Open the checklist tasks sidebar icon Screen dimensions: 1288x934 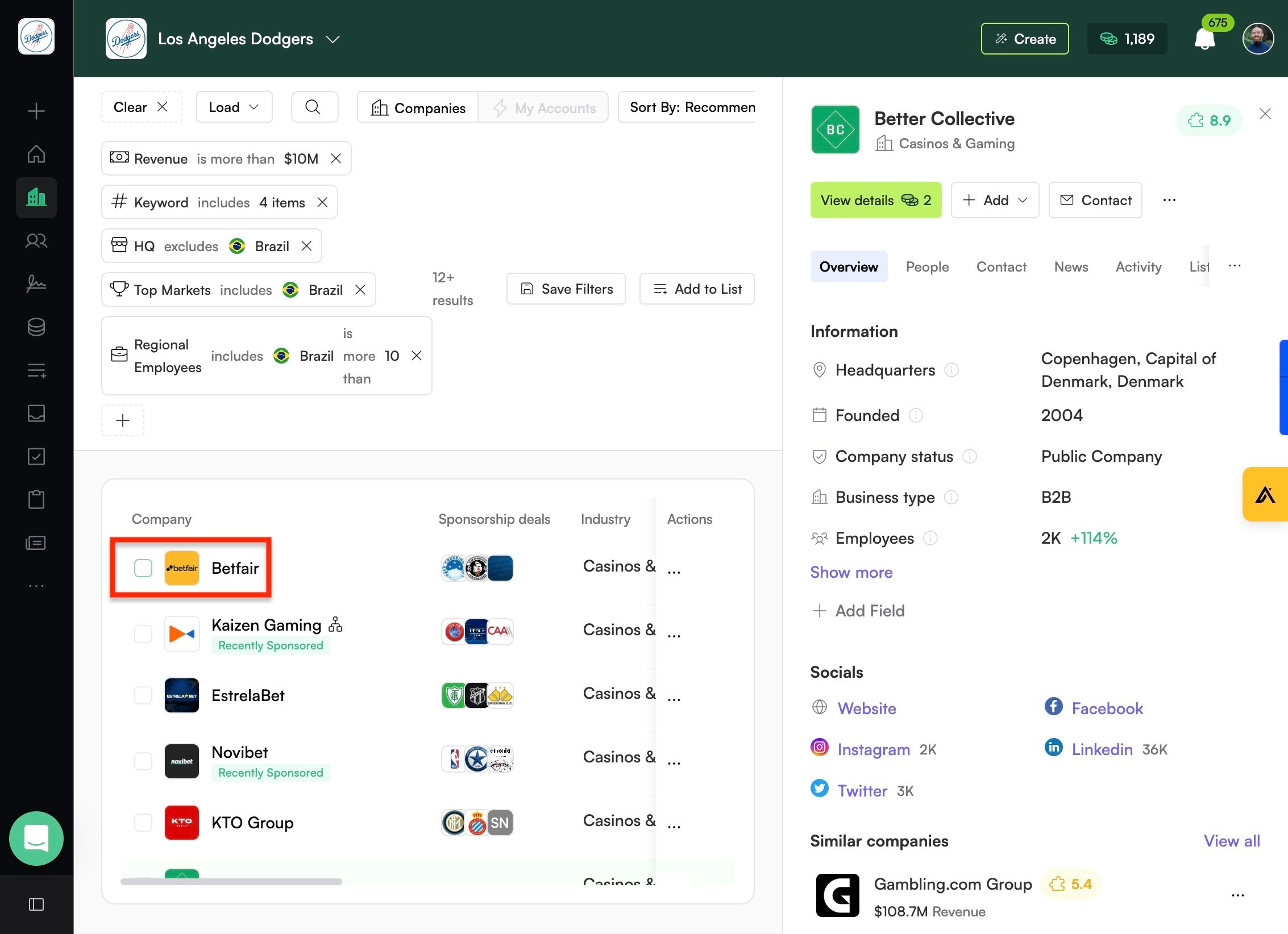36,456
